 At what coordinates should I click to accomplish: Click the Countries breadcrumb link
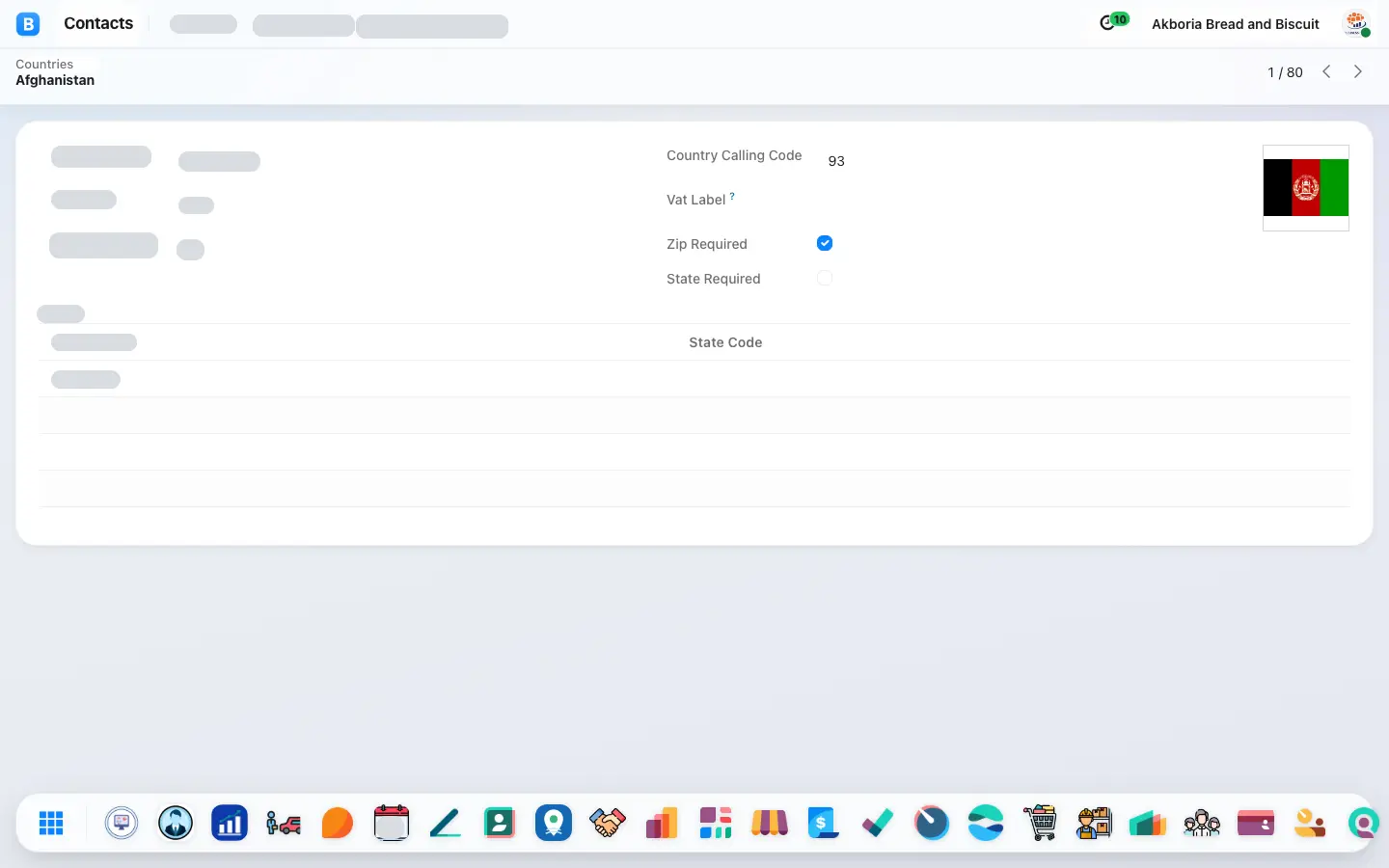(44, 64)
